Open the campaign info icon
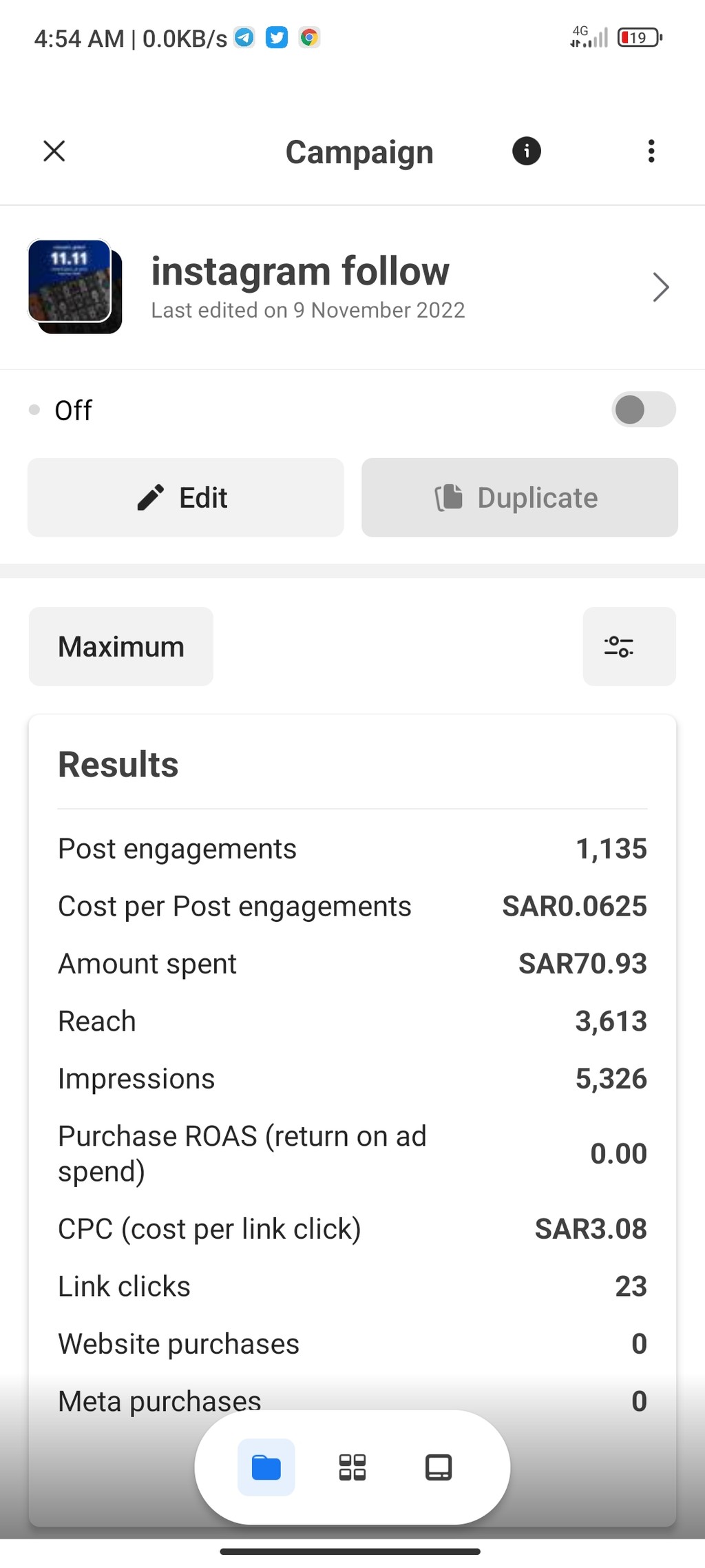 [x=527, y=151]
